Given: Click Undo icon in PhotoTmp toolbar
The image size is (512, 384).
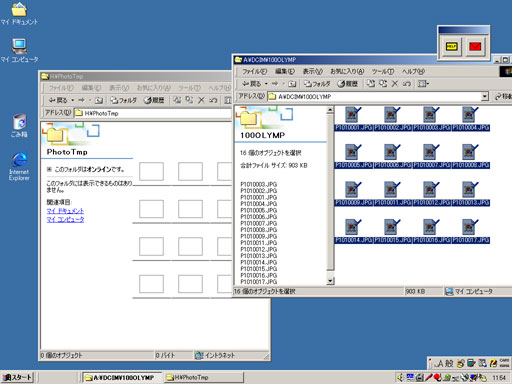Looking at the screenshot, I should point(213,100).
